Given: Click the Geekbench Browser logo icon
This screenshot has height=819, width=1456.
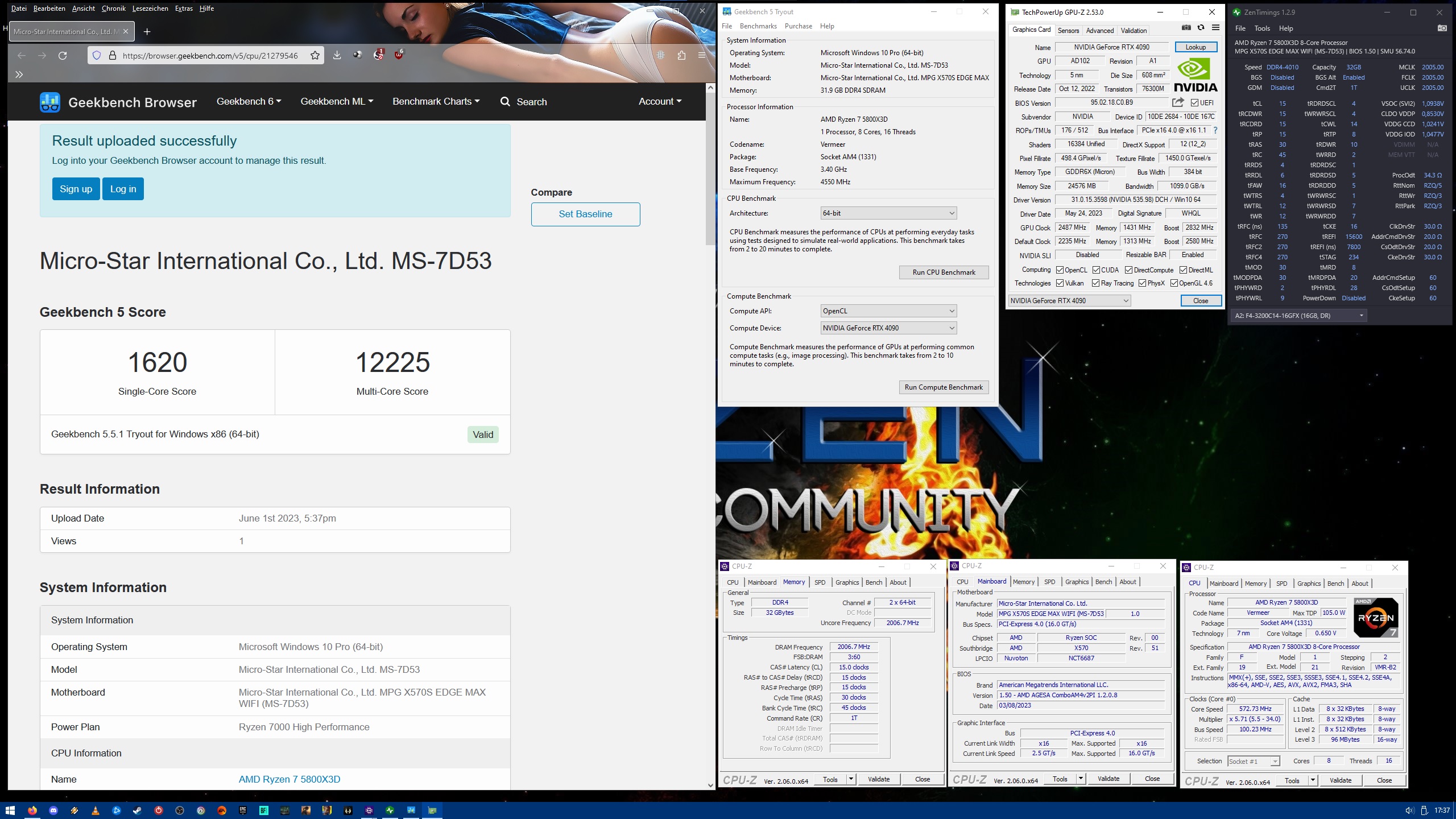Looking at the screenshot, I should click(x=50, y=102).
